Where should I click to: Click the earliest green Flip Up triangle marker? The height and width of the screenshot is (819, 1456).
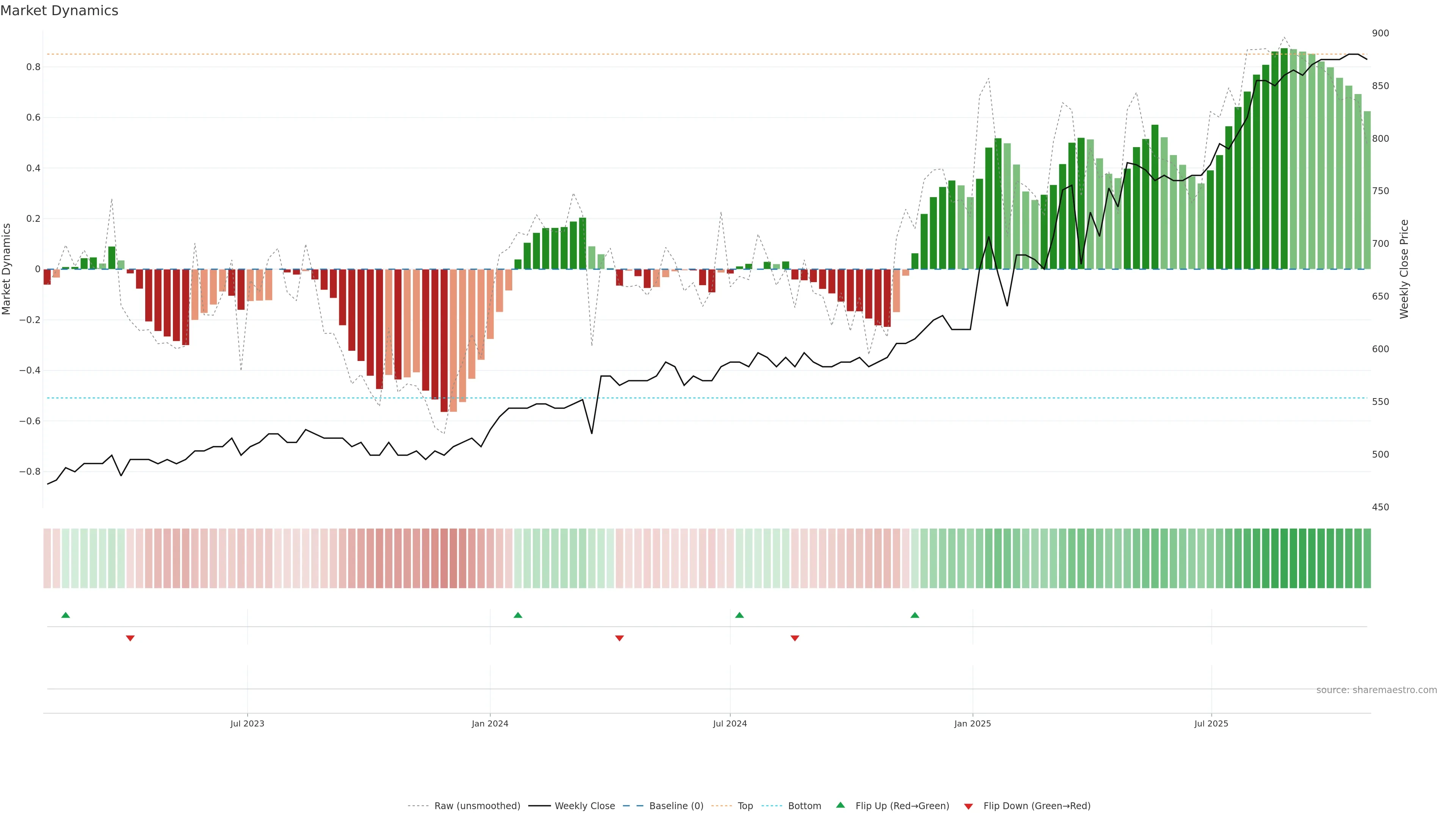pyautogui.click(x=66, y=615)
